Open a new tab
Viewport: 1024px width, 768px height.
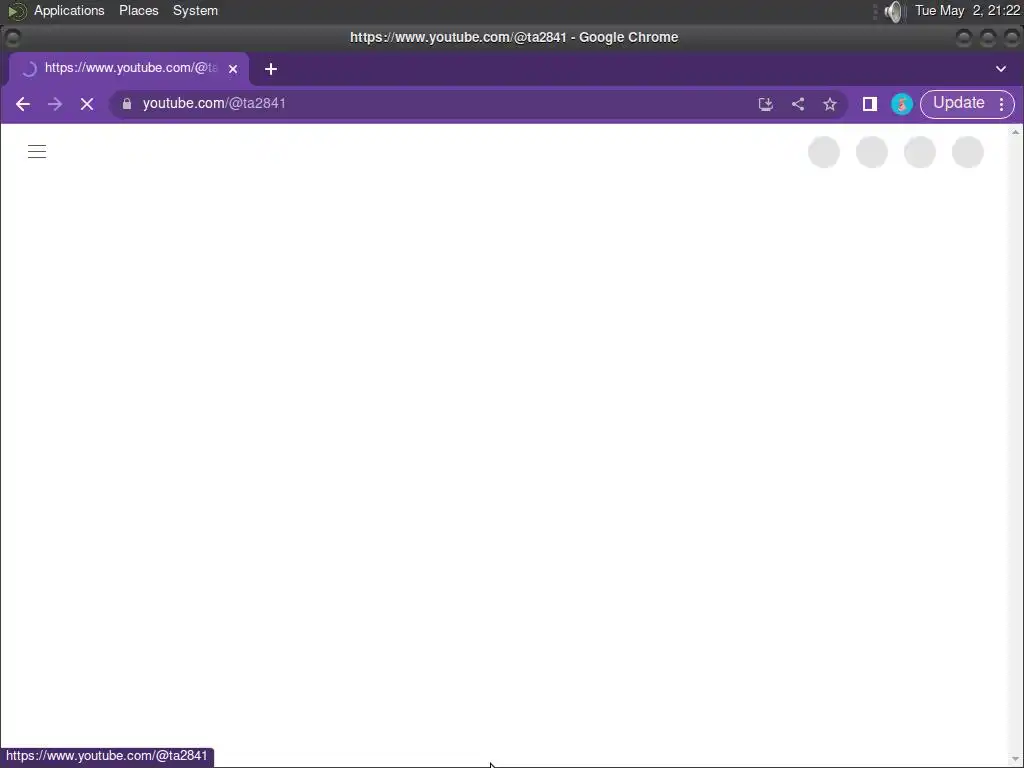pyautogui.click(x=271, y=69)
